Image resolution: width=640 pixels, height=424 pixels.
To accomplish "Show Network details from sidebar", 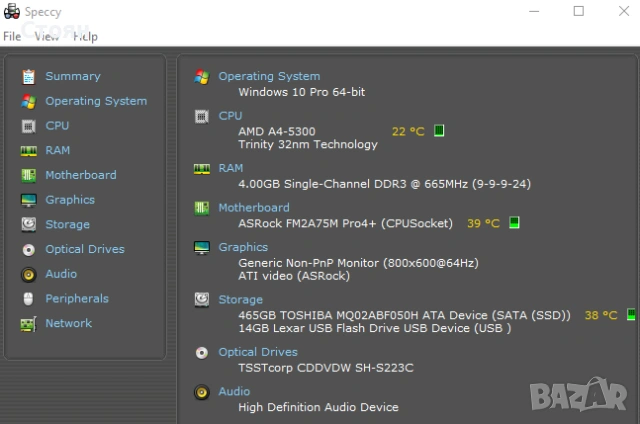I will pyautogui.click(x=69, y=323).
